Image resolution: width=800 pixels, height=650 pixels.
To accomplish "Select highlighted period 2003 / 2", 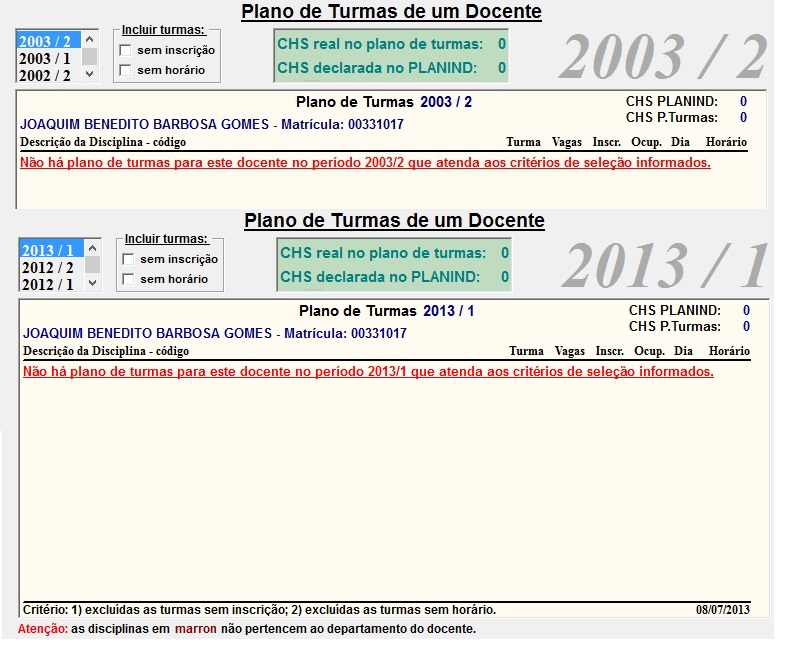I will point(46,42).
